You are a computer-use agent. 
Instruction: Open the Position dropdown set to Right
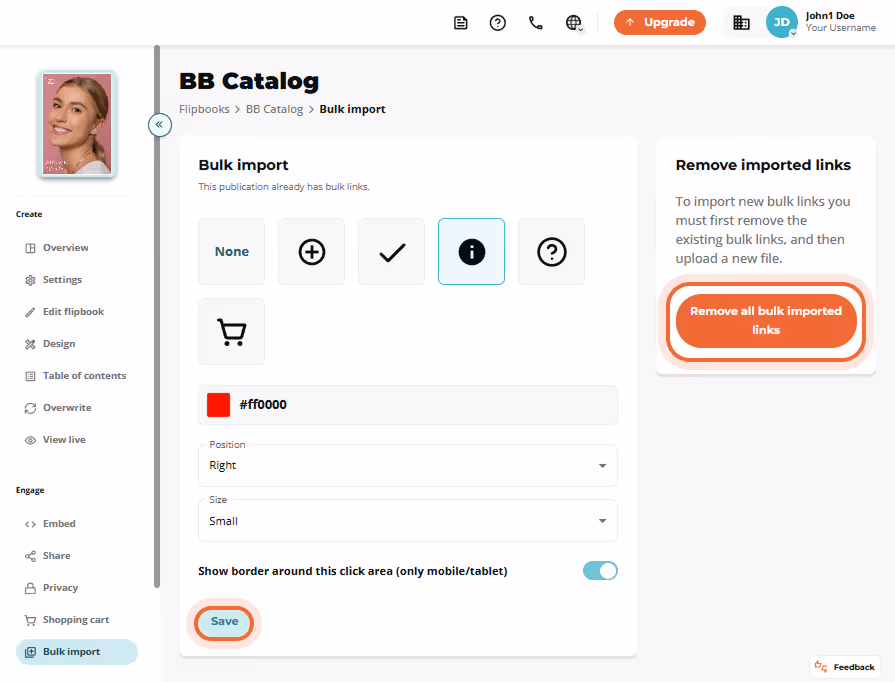408,466
